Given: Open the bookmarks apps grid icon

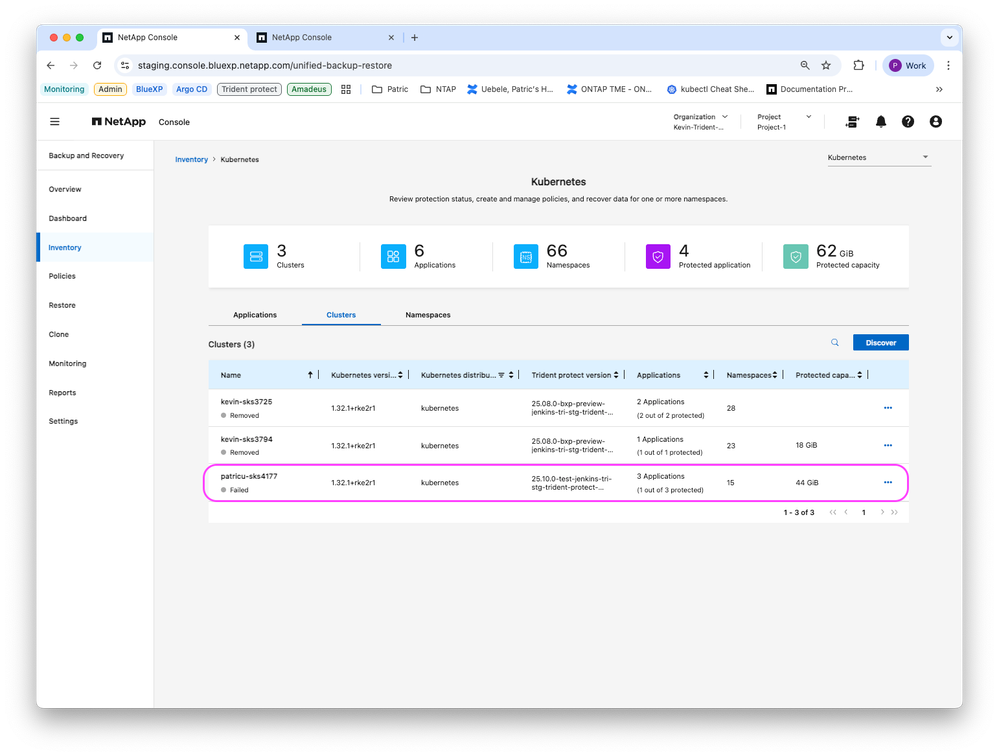Looking at the screenshot, I should click(x=346, y=89).
